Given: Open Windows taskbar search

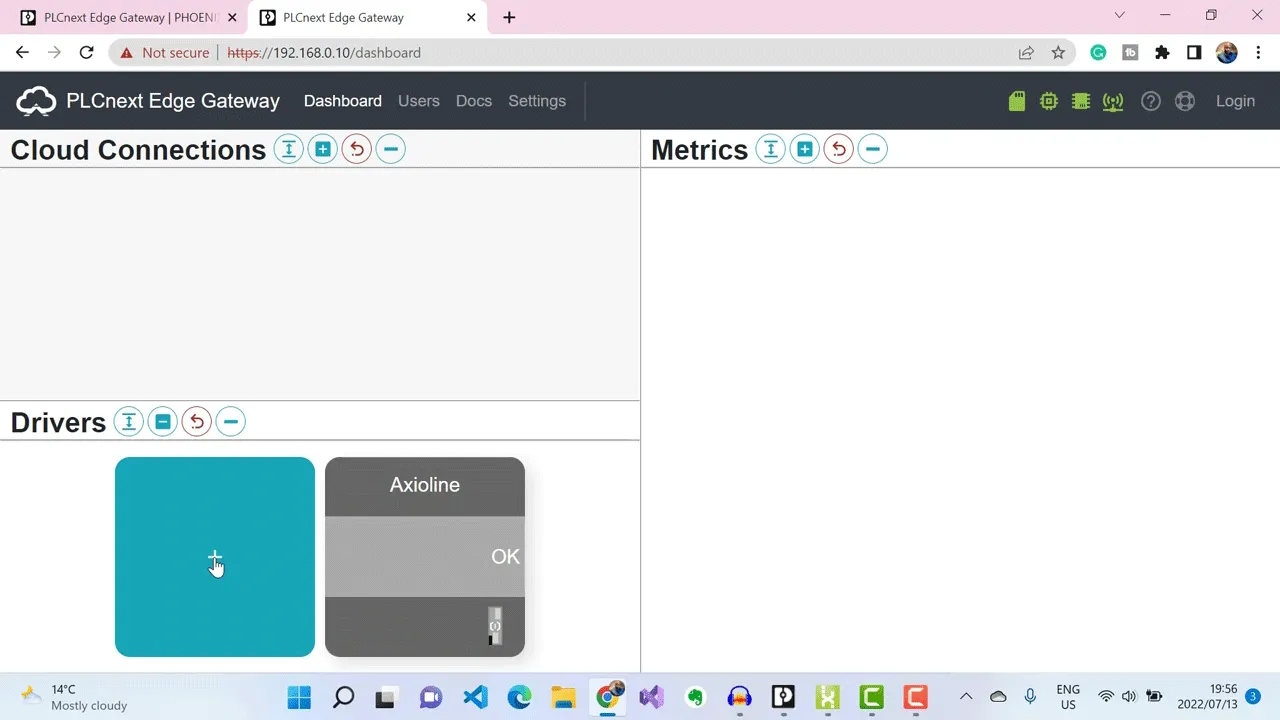Looking at the screenshot, I should [x=343, y=697].
